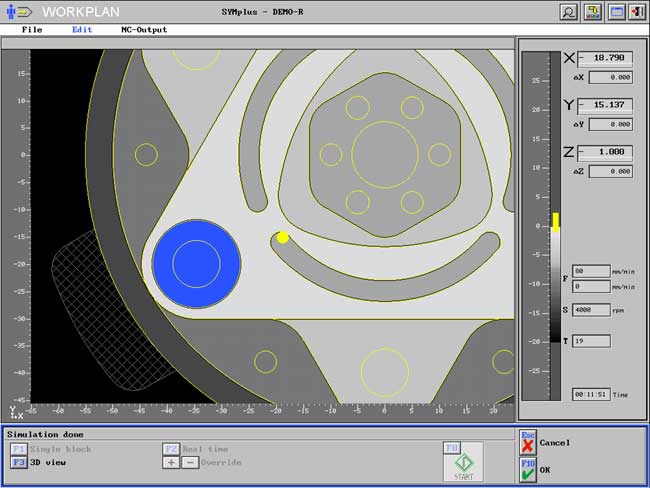Image resolution: width=650 pixels, height=488 pixels.
Task: Switch to F3 3D view
Action: click(x=19, y=463)
